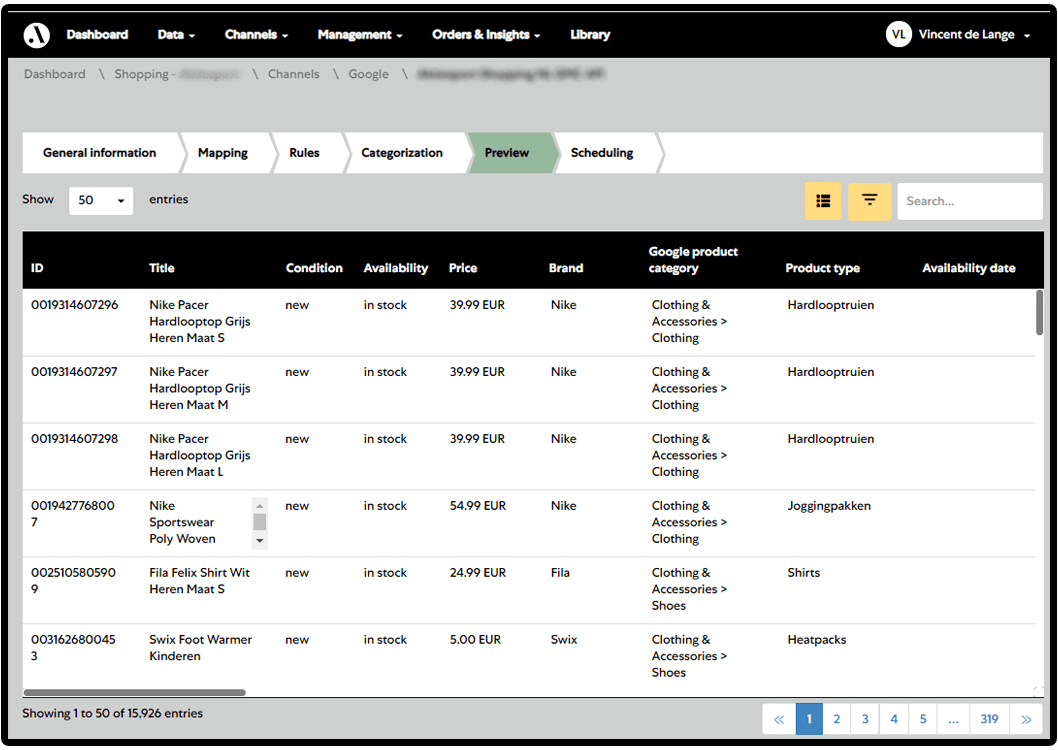Image resolution: width=1058 pixels, height=750 pixels.
Task: Click the table's vertical scrollbar thumb
Action: (x=1039, y=312)
